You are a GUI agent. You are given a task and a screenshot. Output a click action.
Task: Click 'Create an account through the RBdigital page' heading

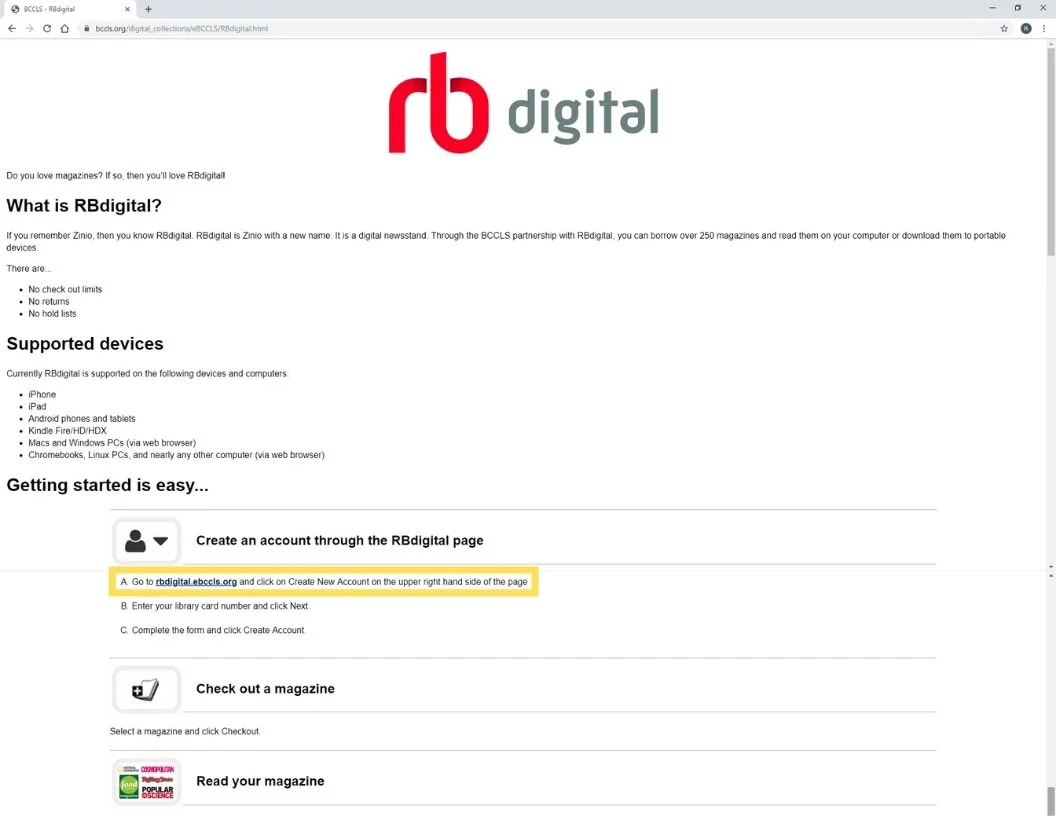point(339,541)
